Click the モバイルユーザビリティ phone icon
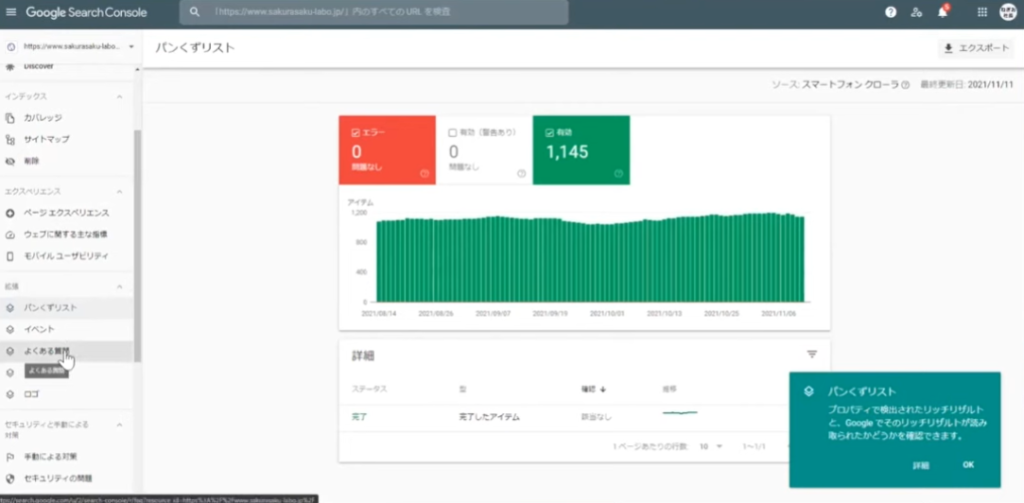 coord(10,256)
